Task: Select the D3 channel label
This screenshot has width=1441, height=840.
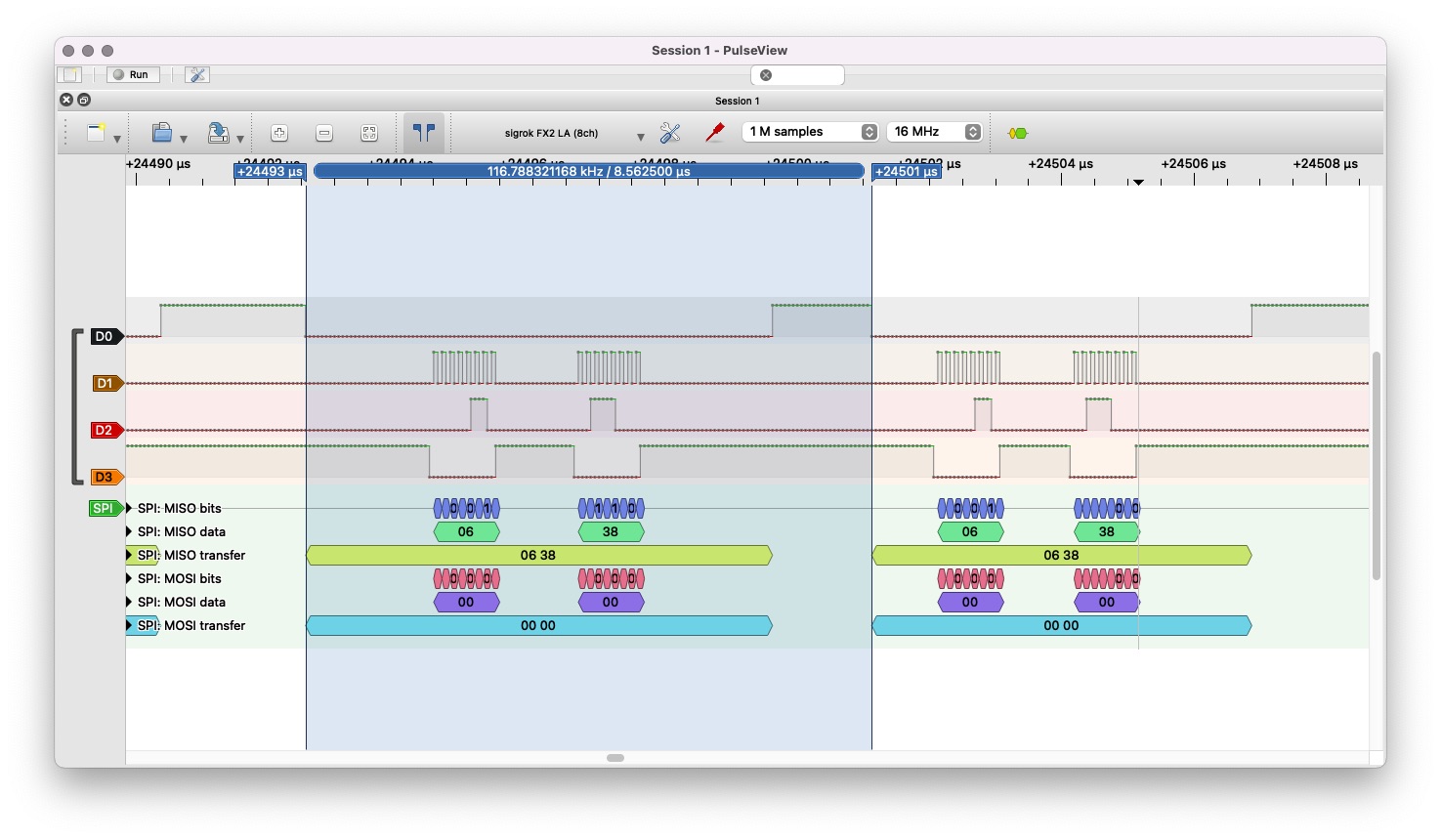Action: [106, 477]
